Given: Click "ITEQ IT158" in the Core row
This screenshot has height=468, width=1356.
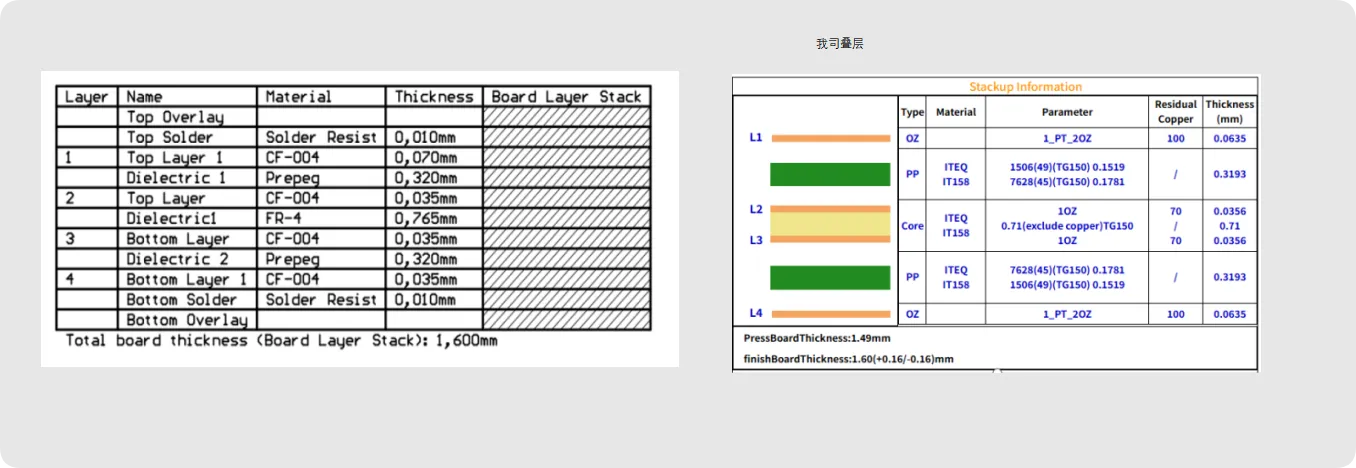Looking at the screenshot, I should 956,225.
